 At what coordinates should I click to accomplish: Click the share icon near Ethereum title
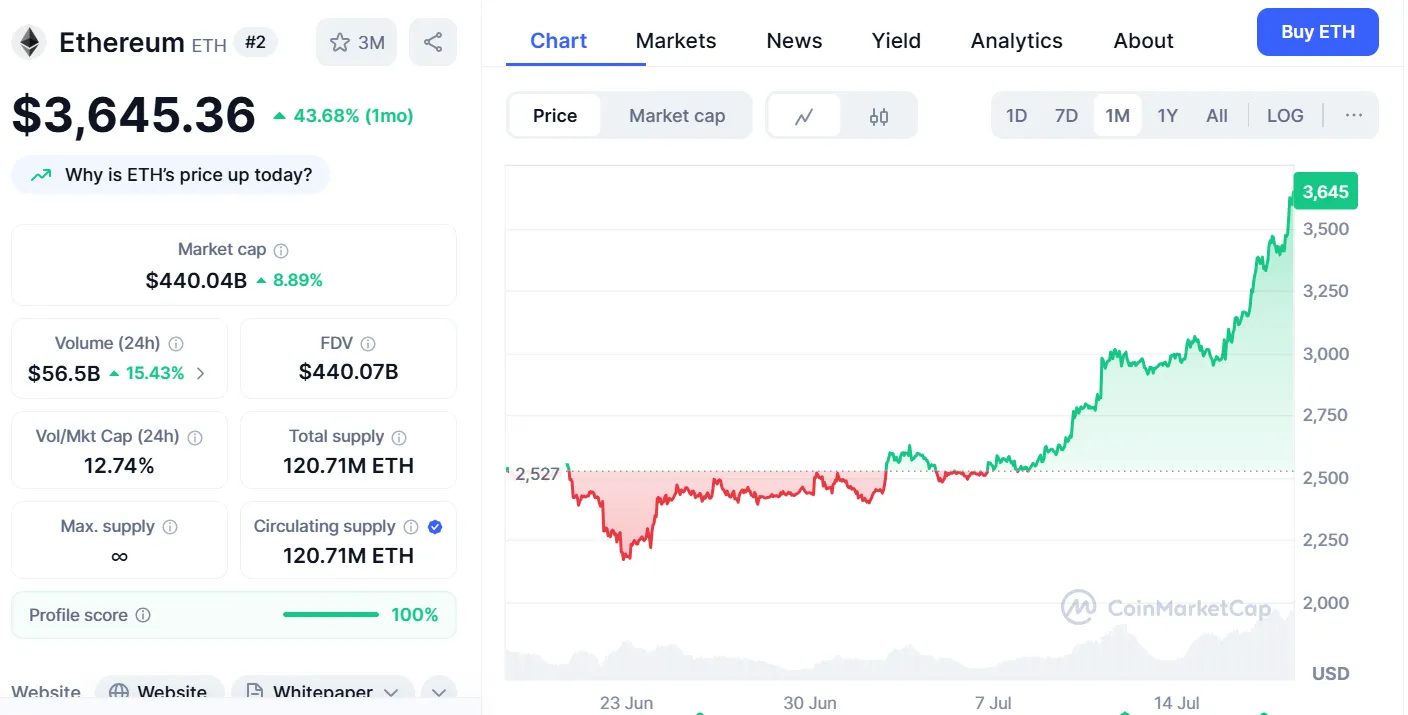433,42
